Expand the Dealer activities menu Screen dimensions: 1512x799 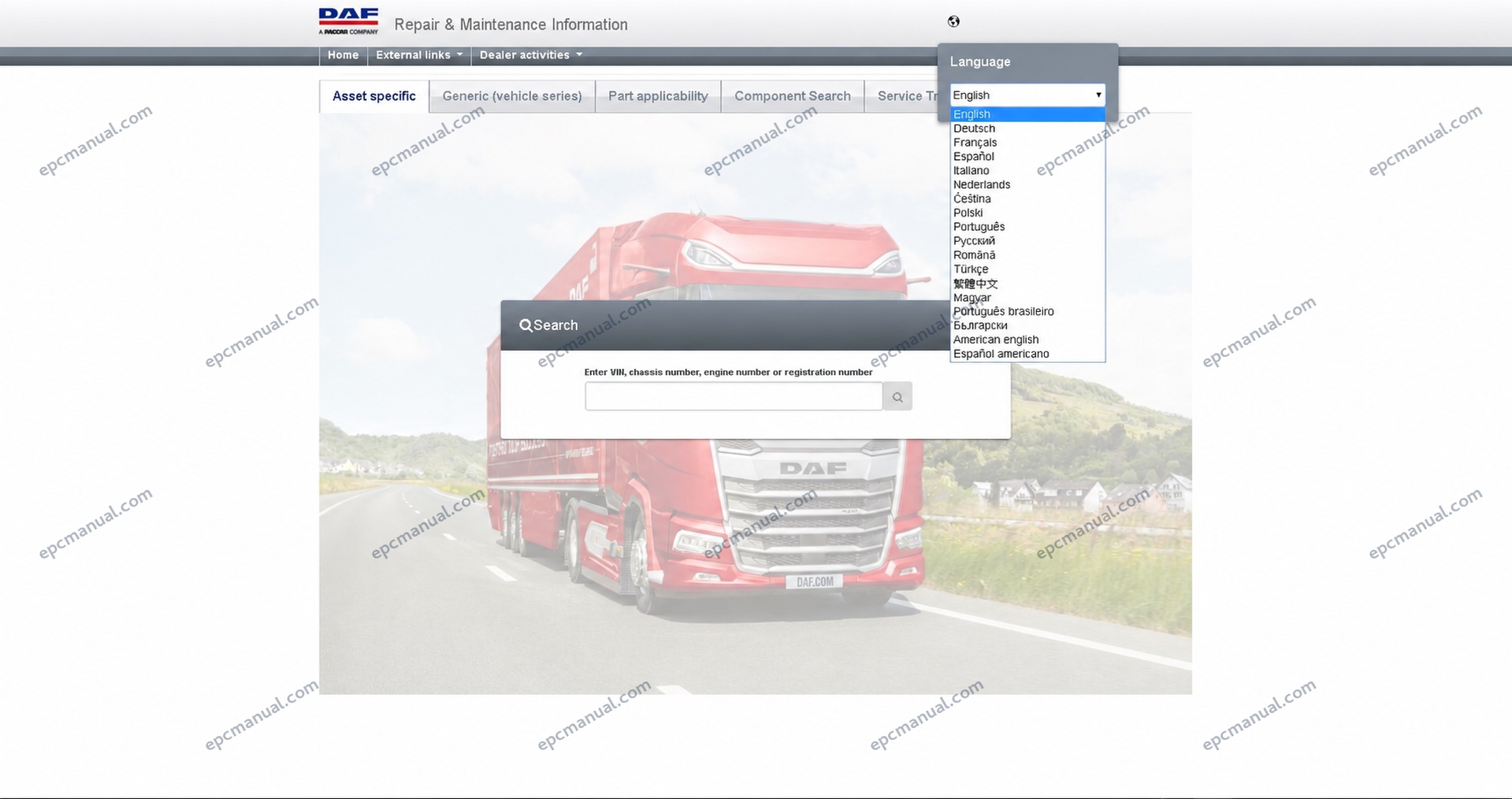pyautogui.click(x=531, y=55)
